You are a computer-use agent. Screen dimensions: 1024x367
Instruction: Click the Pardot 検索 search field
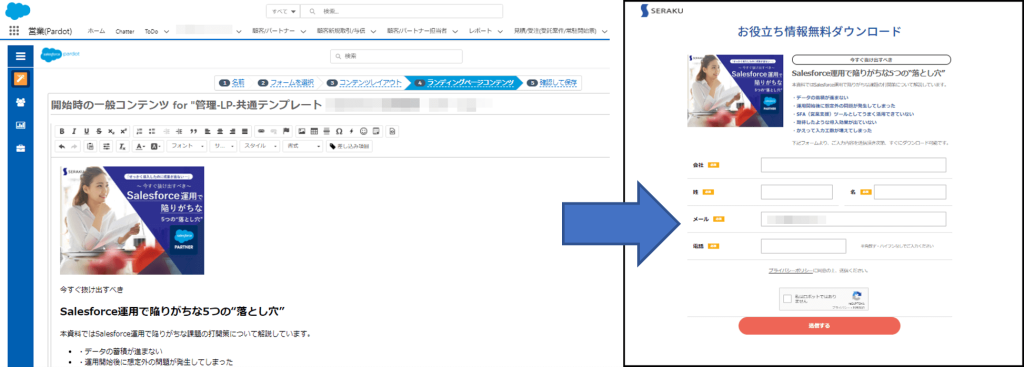click(x=396, y=56)
